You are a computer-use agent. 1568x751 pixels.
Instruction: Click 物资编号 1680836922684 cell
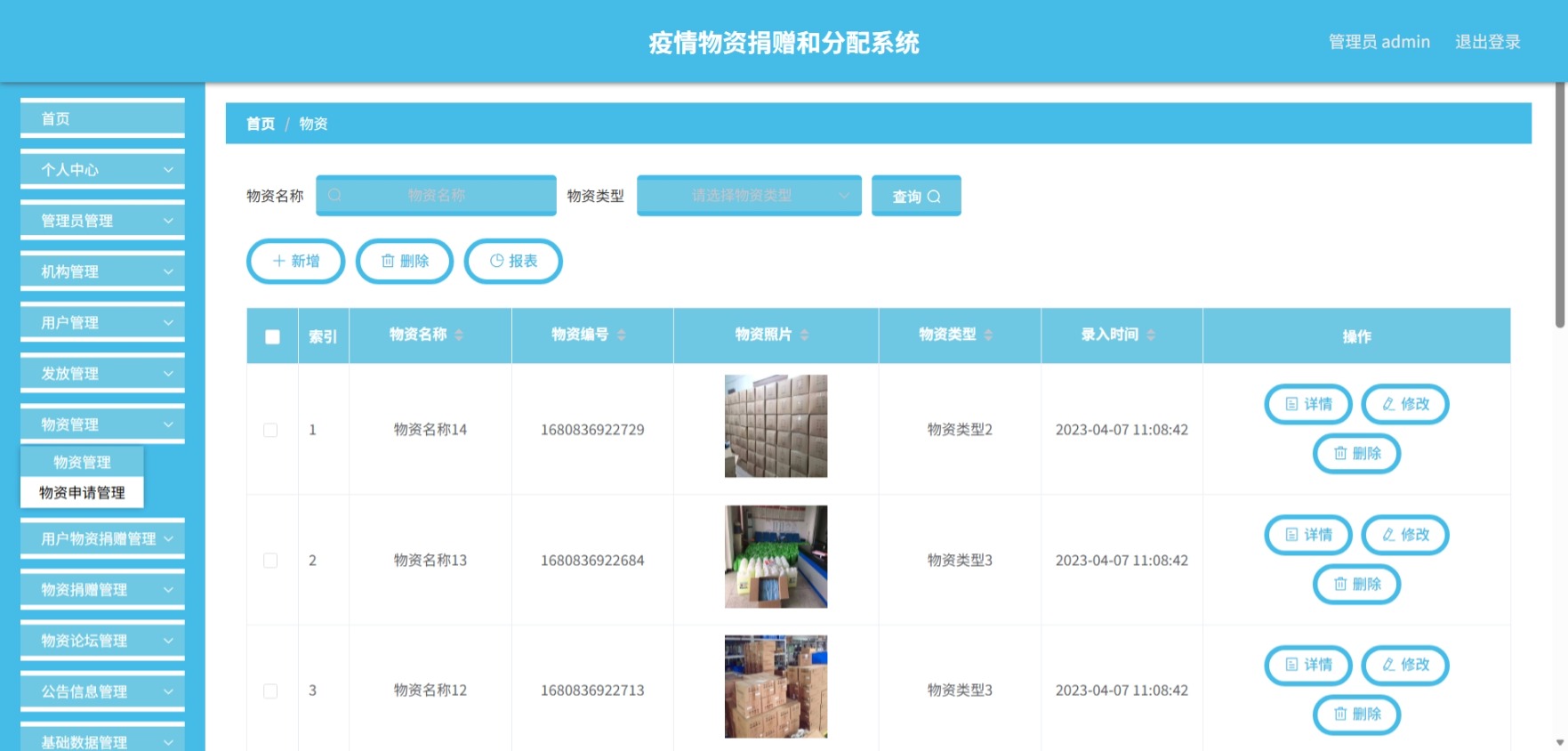pyautogui.click(x=592, y=561)
